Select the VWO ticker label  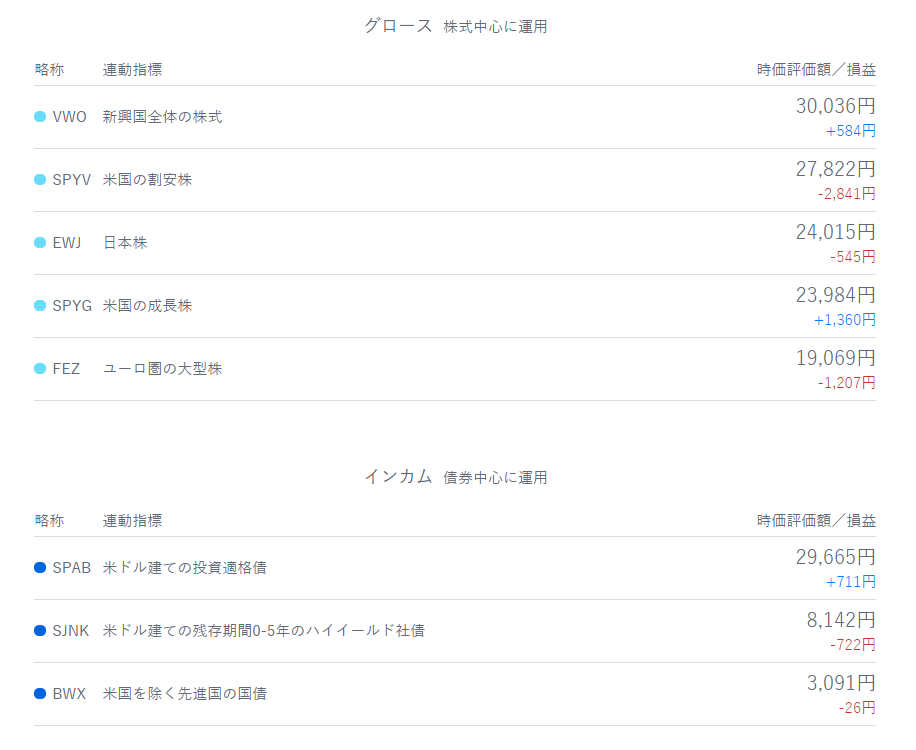[x=69, y=117]
